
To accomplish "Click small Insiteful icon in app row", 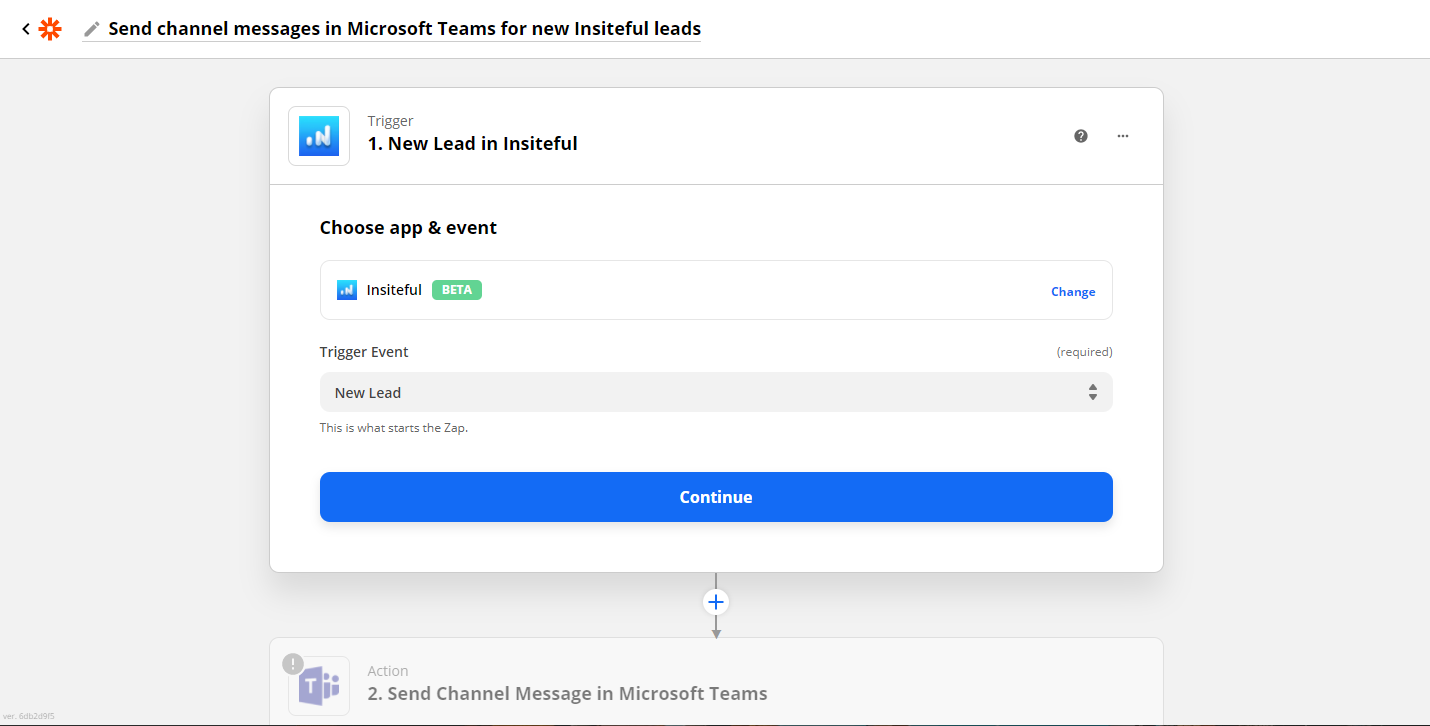I will click(x=347, y=290).
